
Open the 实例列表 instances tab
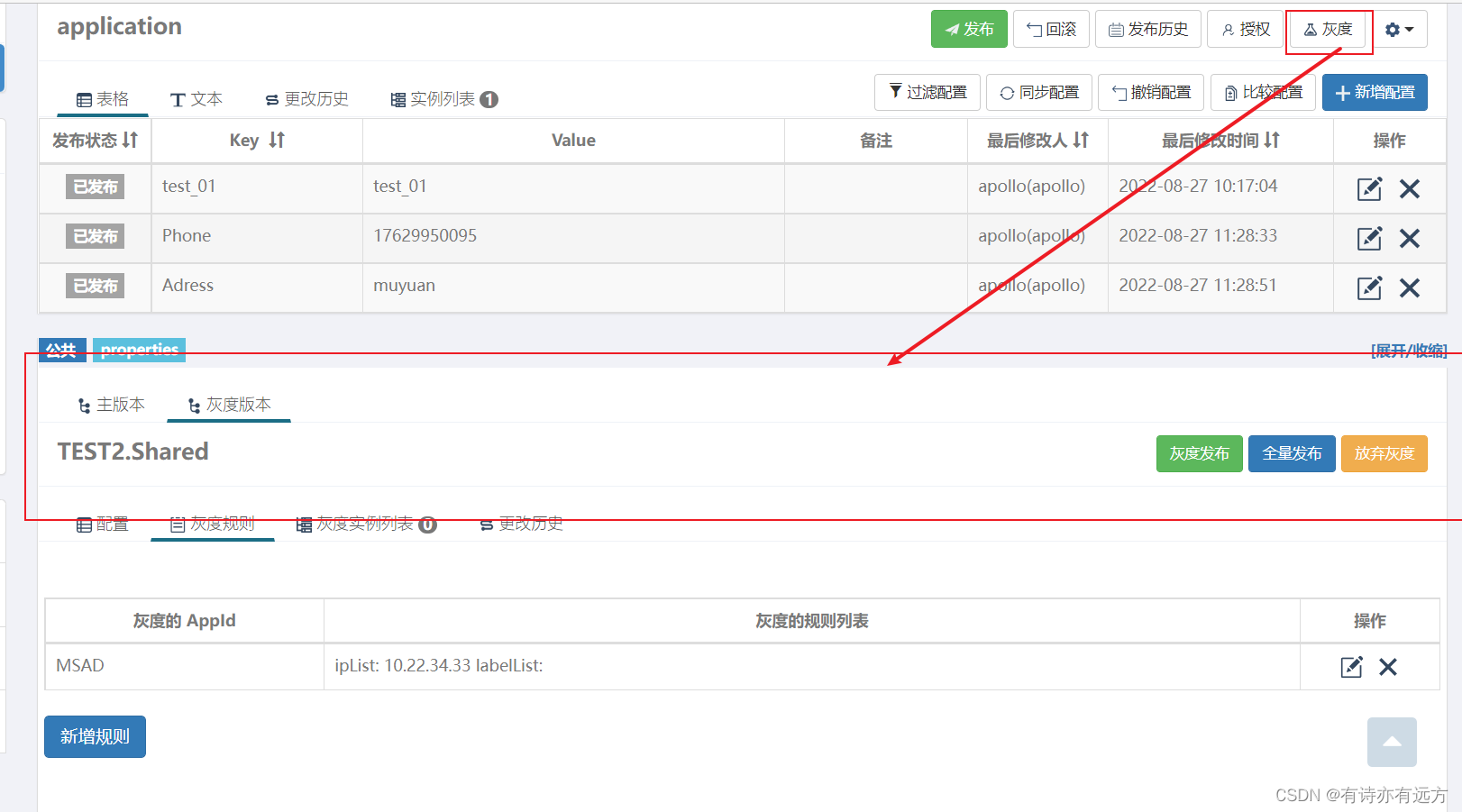tap(443, 99)
